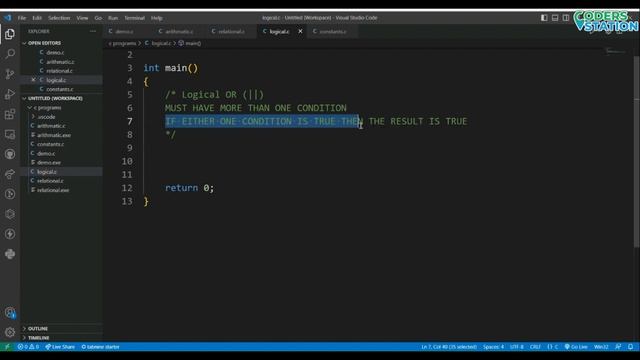Toggle secondary side bar layout button
Image resolution: width=640 pixels, height=360 pixels.
566,18
